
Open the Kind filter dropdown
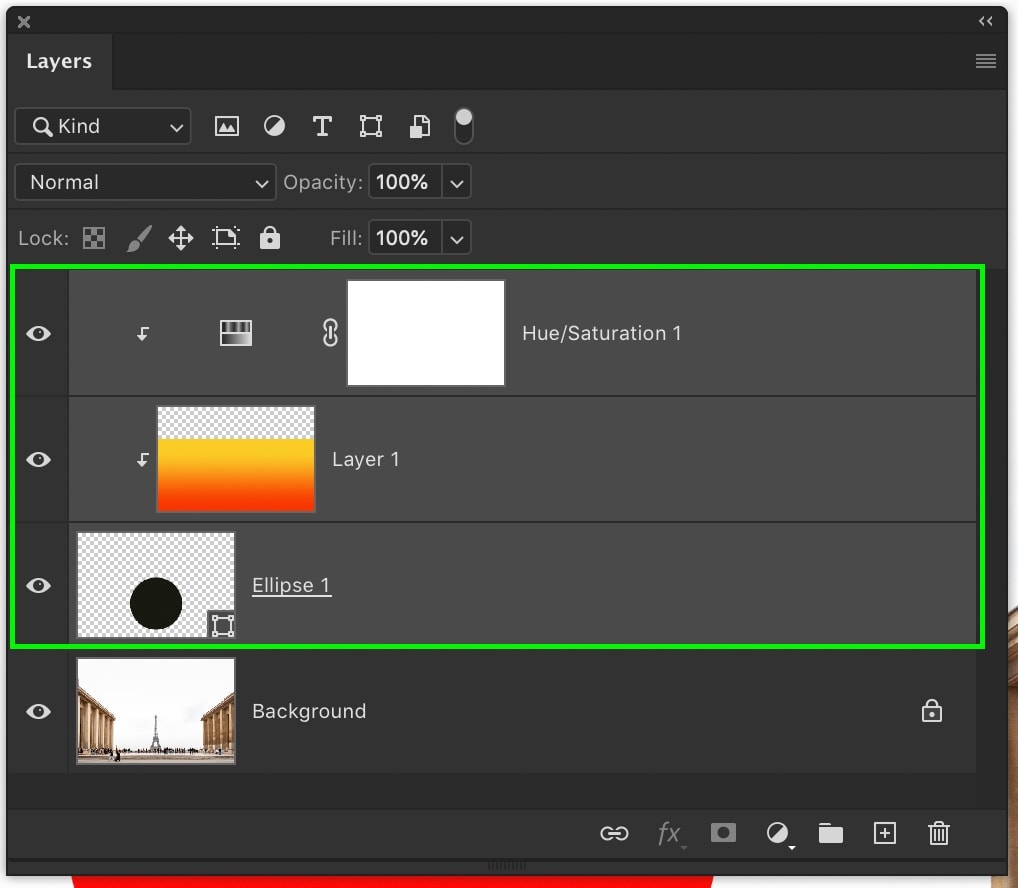[102, 126]
